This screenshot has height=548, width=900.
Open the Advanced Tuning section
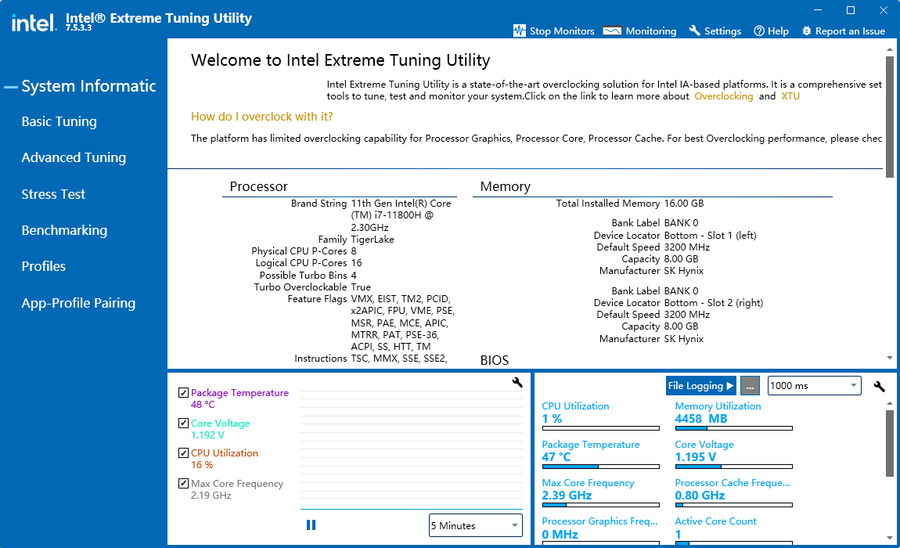pyautogui.click(x=74, y=158)
